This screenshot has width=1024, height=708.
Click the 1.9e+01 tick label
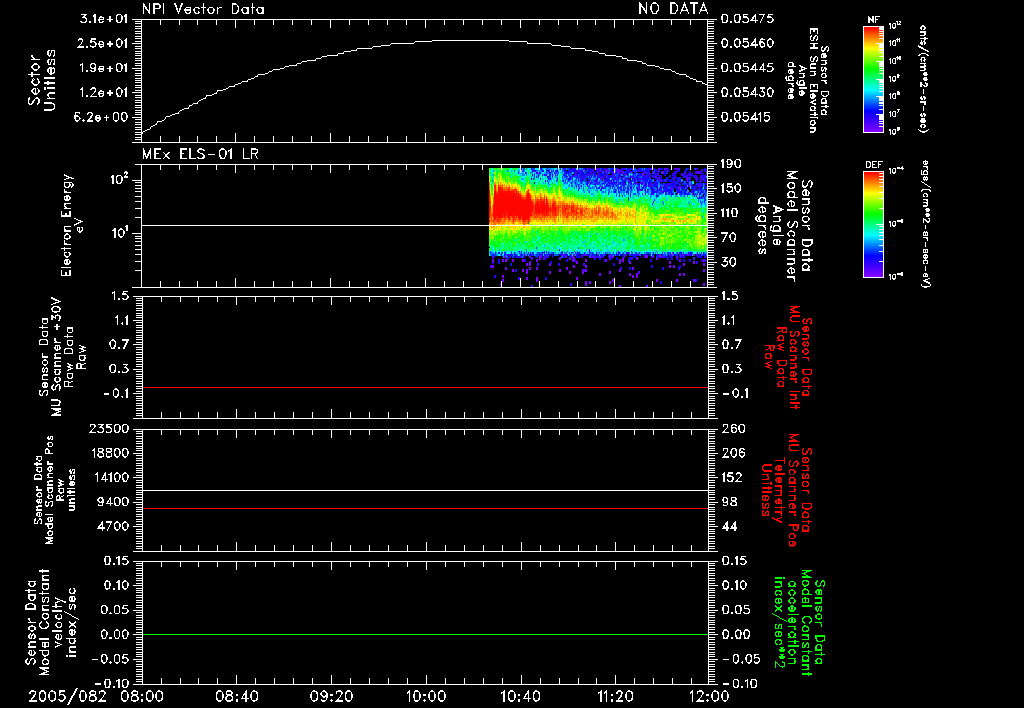(x=104, y=68)
